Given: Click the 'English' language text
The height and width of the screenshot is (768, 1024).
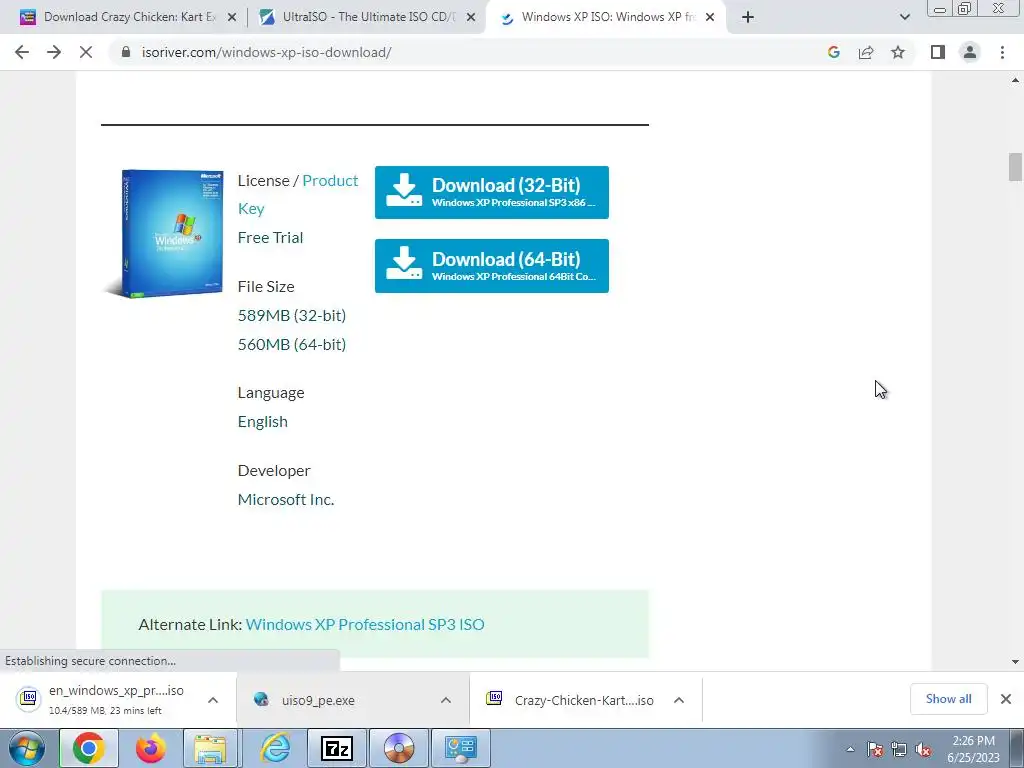Looking at the screenshot, I should click(263, 422).
